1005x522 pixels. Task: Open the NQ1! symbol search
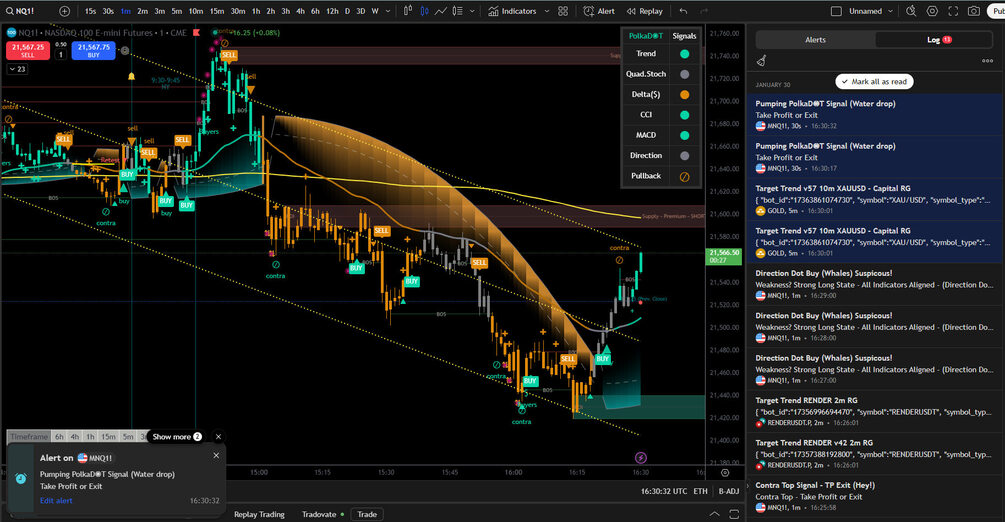pyautogui.click(x=21, y=11)
